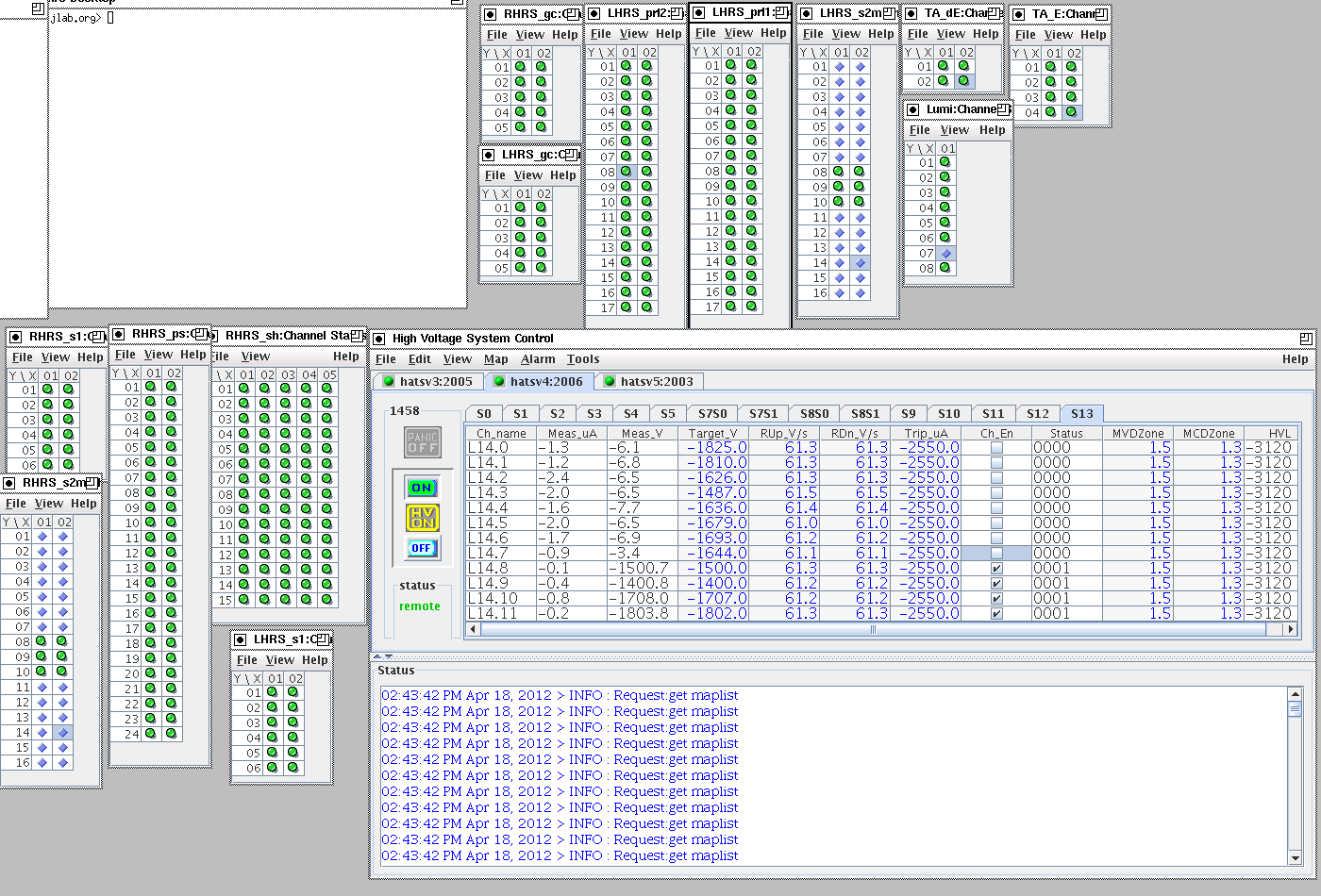Click Trip_uA column header
The image size is (1321, 896).
(926, 433)
